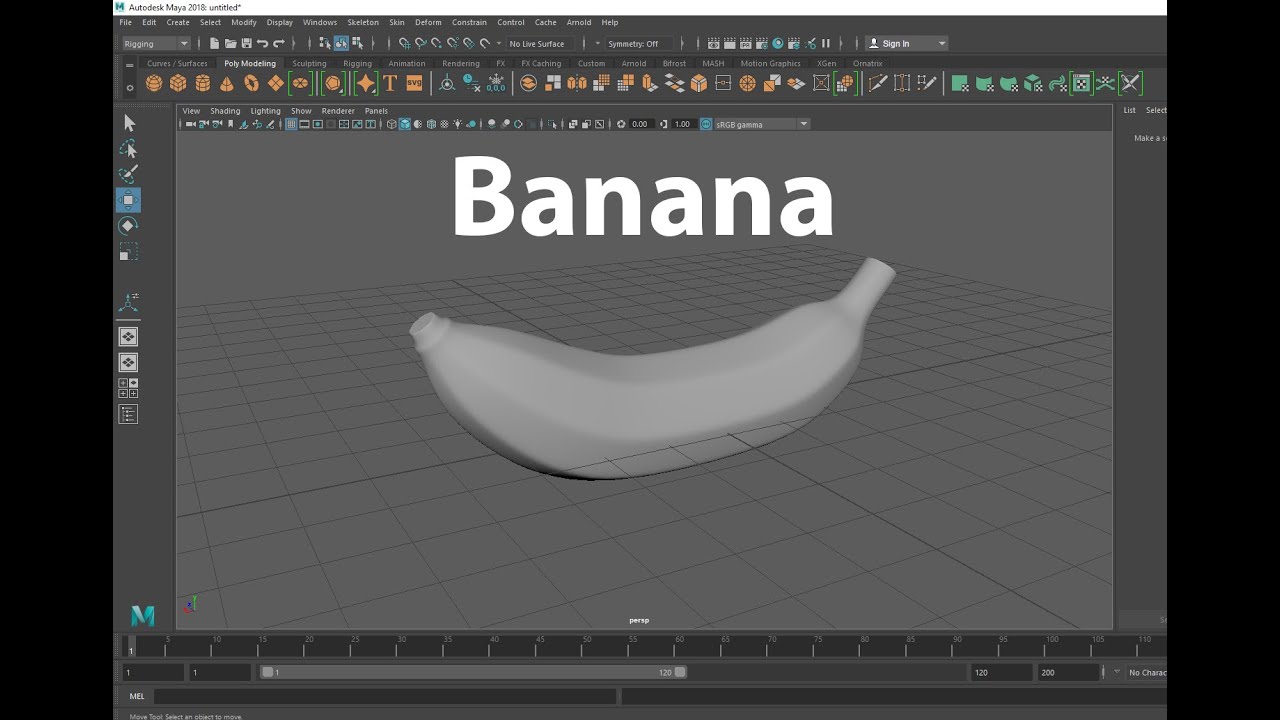Select the Lasso tool in toolbox
The width and height of the screenshot is (1280, 720).
pos(128,148)
